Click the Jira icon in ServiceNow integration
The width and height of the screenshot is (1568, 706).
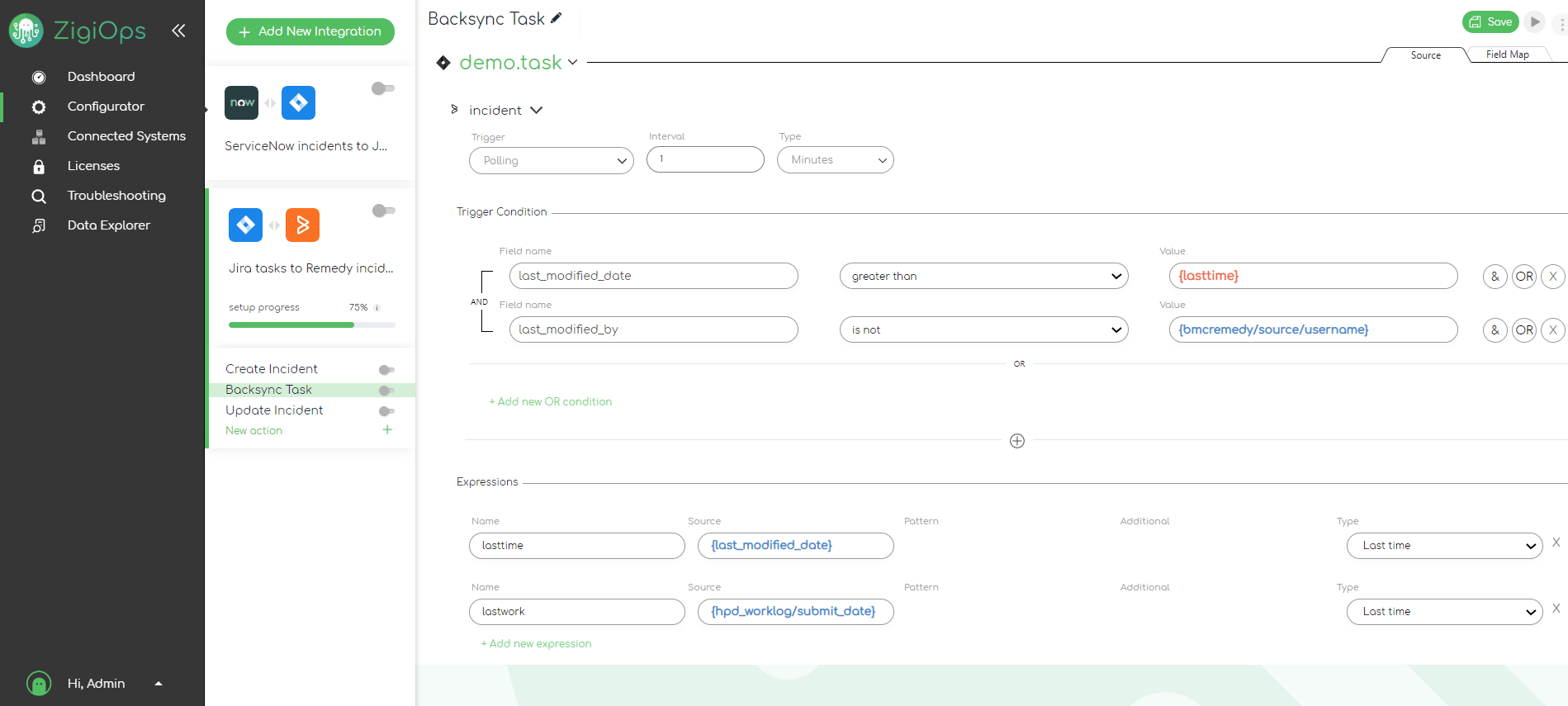coord(298,102)
